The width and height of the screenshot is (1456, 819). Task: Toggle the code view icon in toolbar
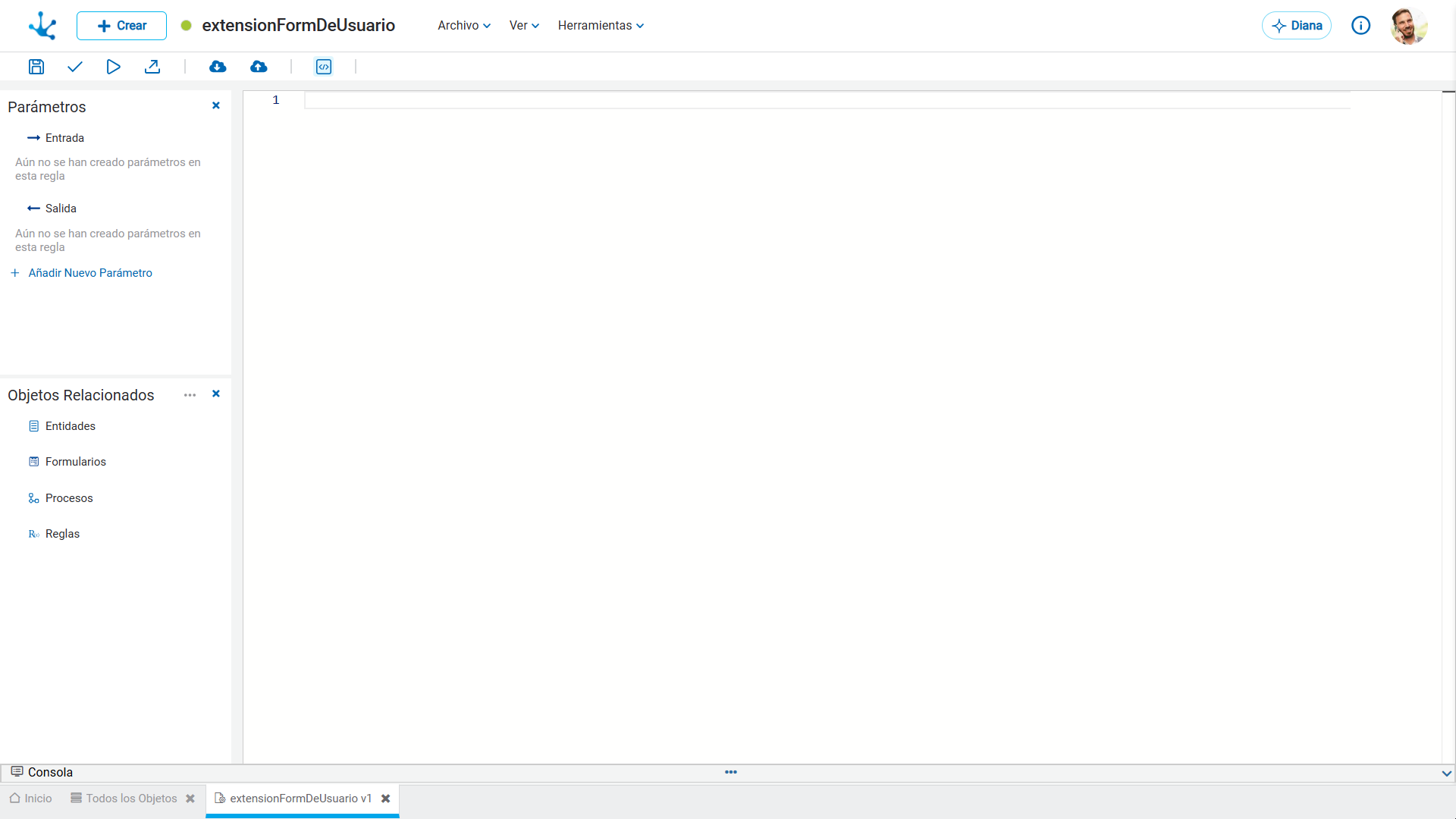click(x=324, y=67)
